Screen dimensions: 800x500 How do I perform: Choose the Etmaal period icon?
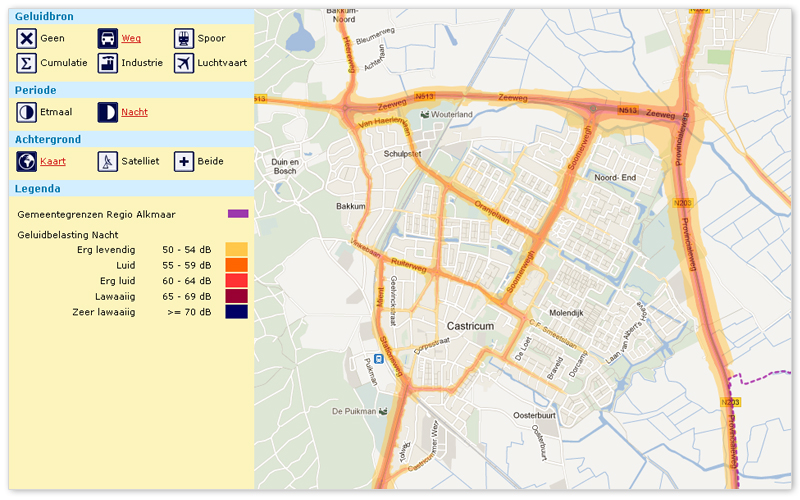click(x=26, y=112)
